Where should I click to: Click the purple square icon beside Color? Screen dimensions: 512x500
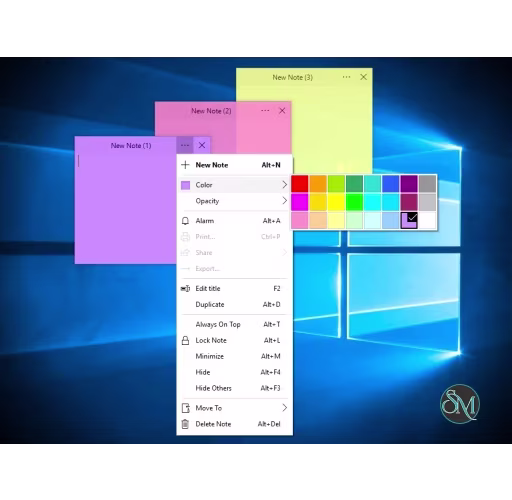[x=185, y=185]
